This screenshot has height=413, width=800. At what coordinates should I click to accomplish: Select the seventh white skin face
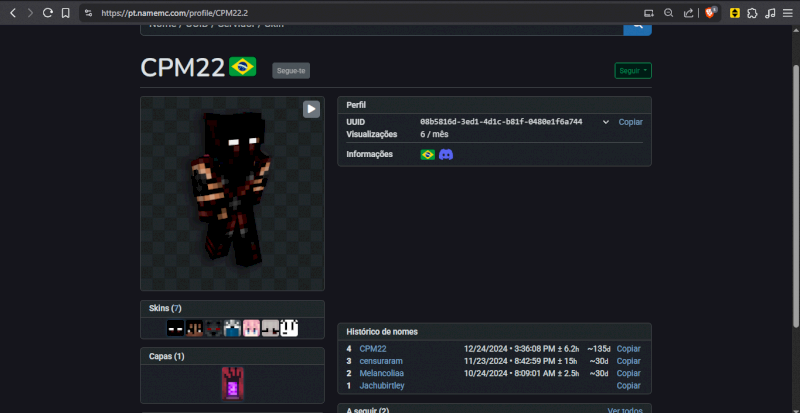[289, 328]
